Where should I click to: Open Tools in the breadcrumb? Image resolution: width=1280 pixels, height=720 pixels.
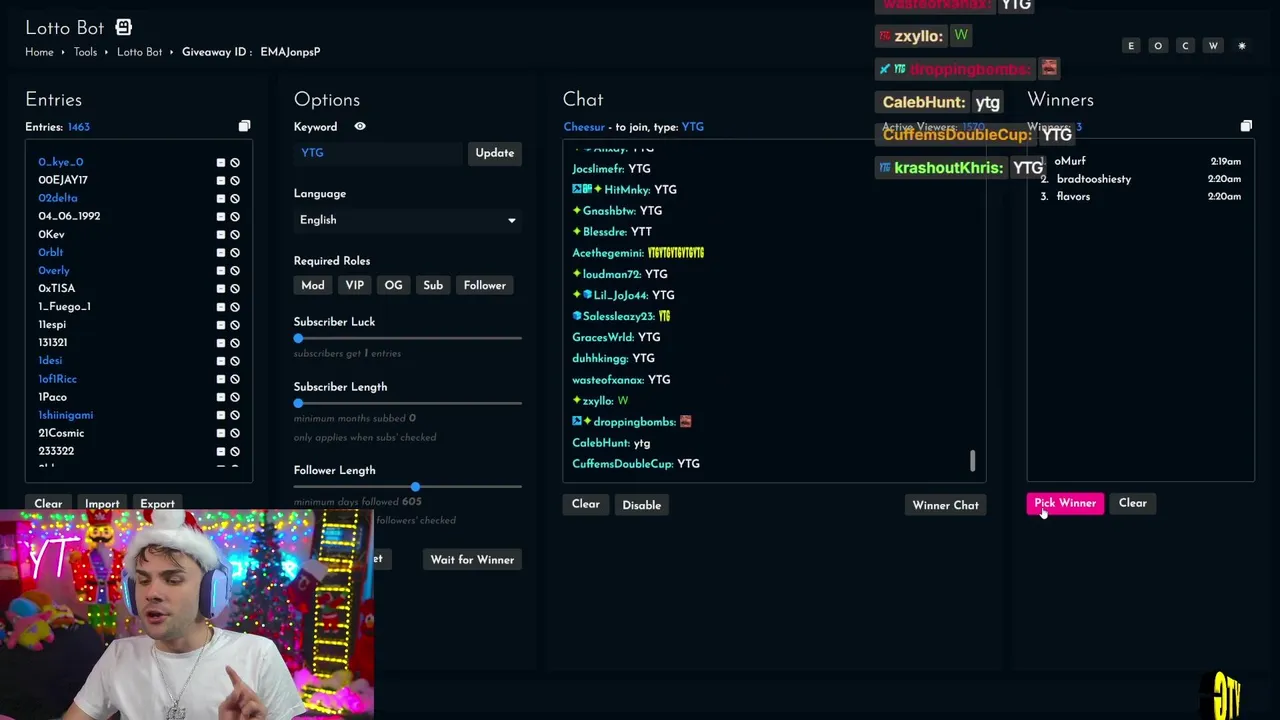pyautogui.click(x=85, y=52)
